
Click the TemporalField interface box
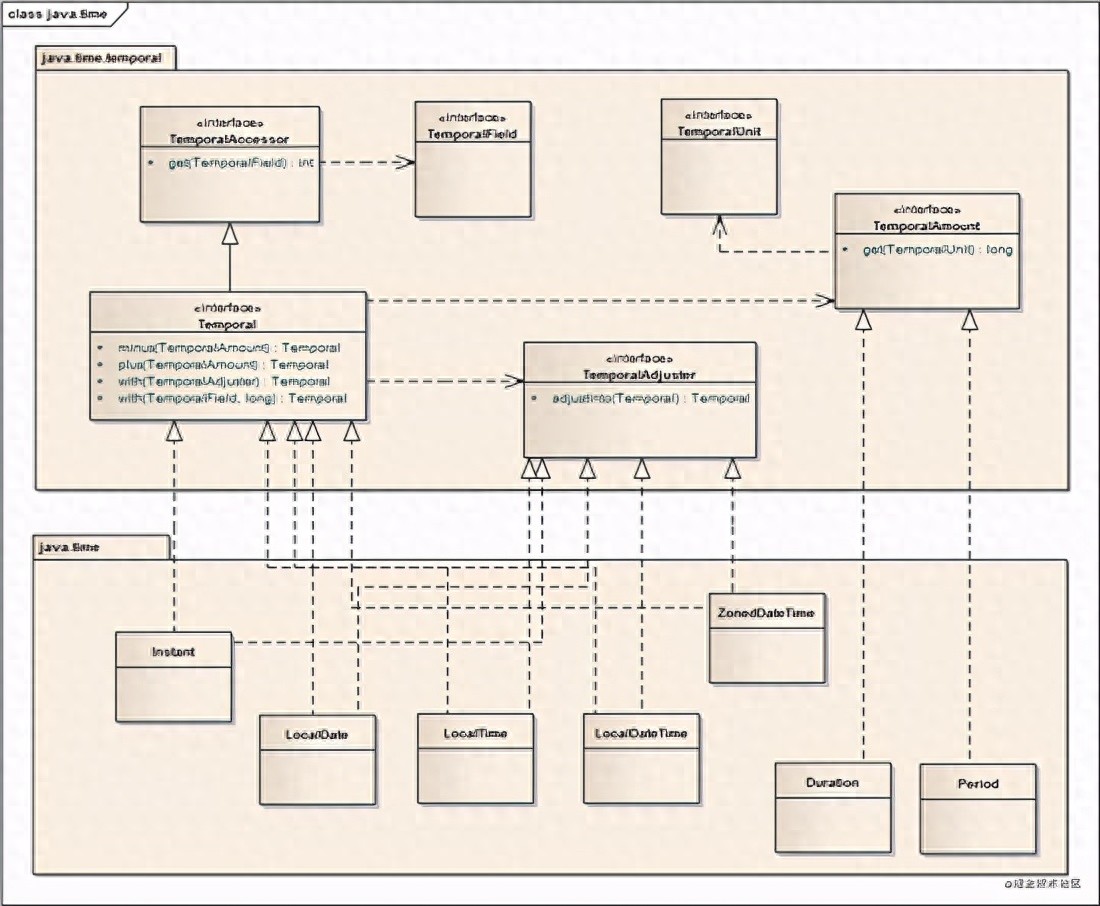coord(473,160)
